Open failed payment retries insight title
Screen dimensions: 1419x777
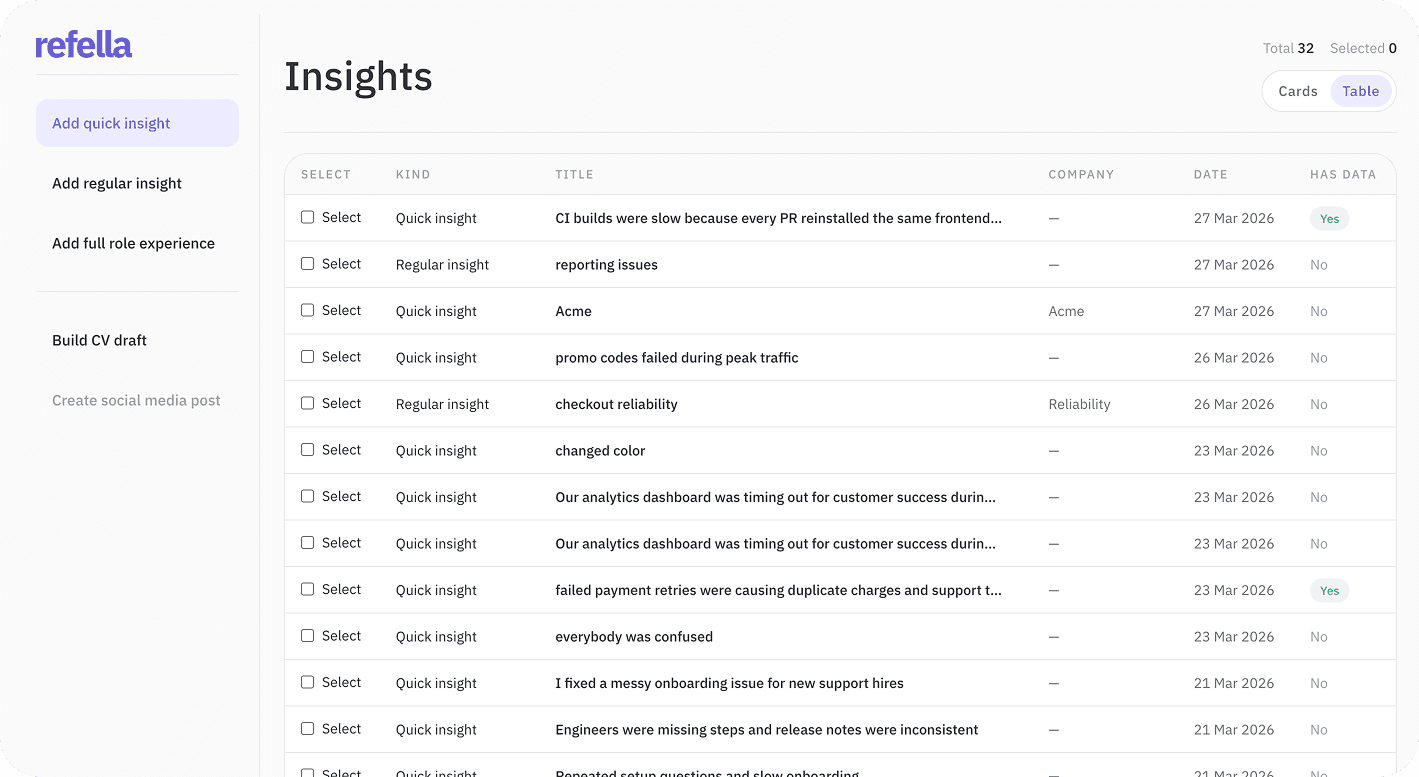tap(778, 590)
